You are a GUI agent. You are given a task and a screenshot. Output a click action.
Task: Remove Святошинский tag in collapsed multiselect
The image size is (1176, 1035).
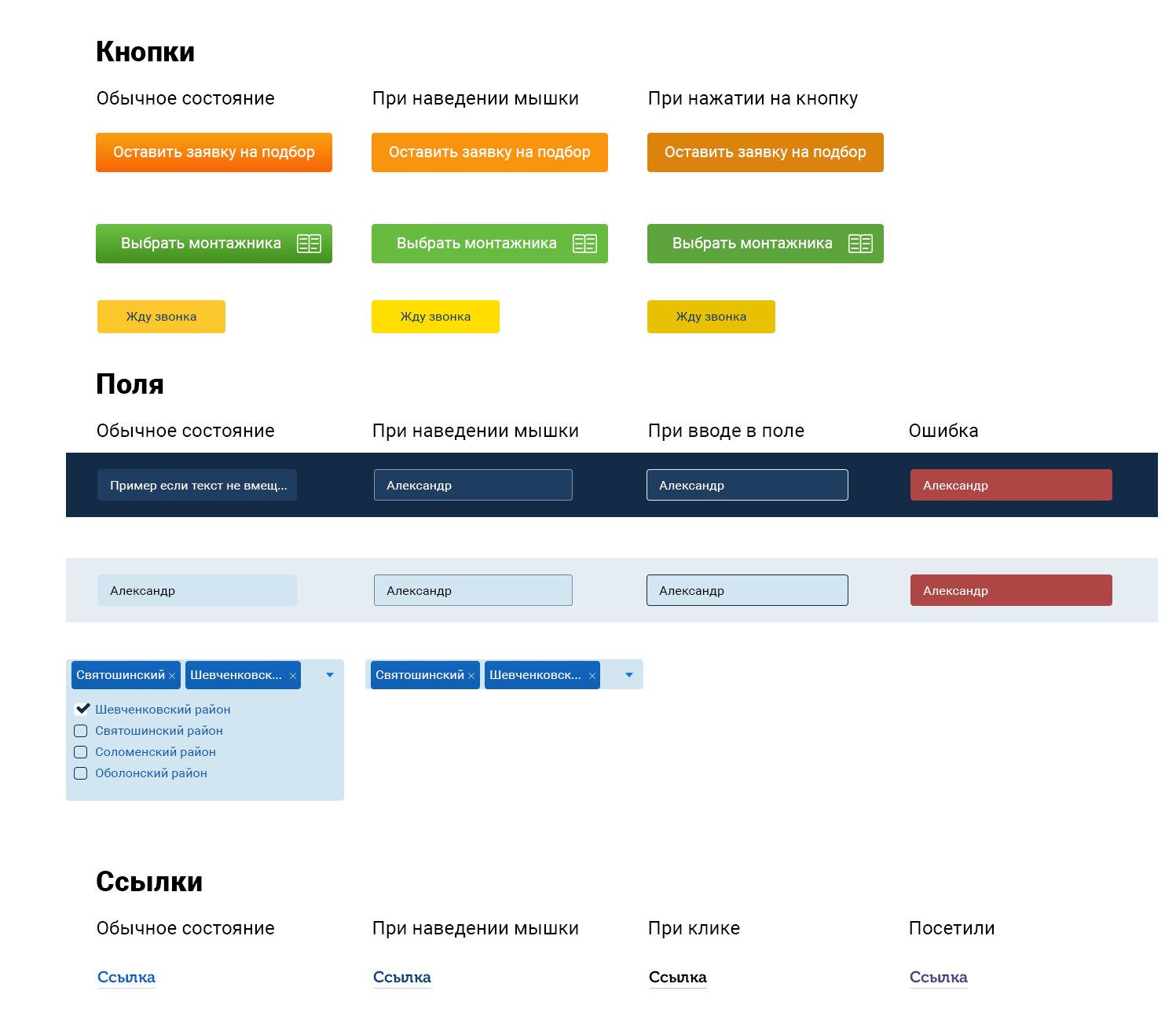click(x=471, y=676)
